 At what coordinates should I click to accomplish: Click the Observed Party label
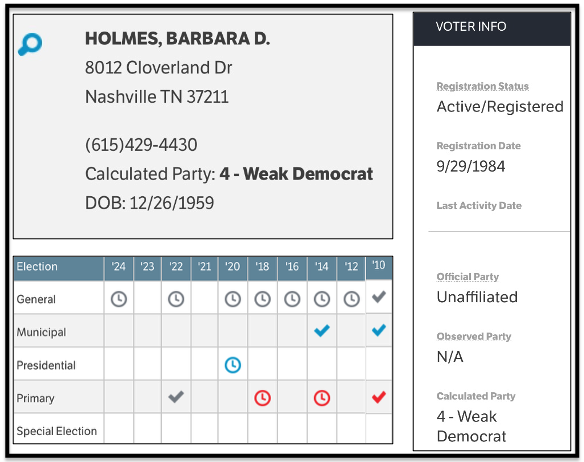(x=474, y=336)
